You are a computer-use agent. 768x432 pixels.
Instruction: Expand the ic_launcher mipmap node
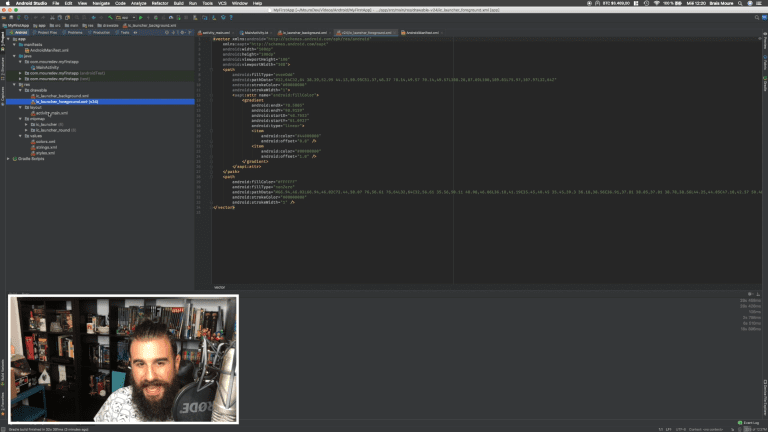point(26,124)
